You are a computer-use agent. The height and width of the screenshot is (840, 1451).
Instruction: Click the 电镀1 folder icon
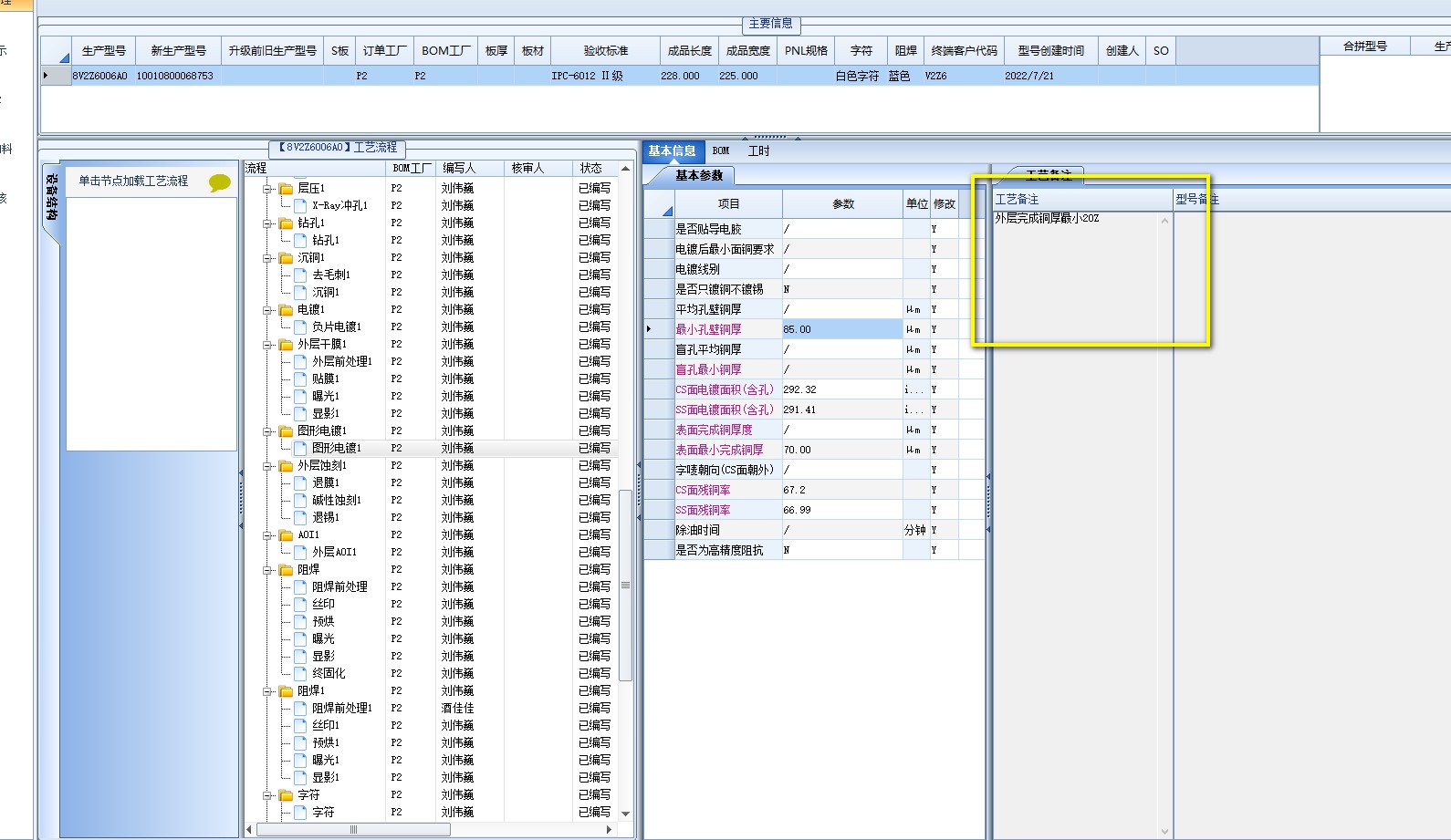286,310
